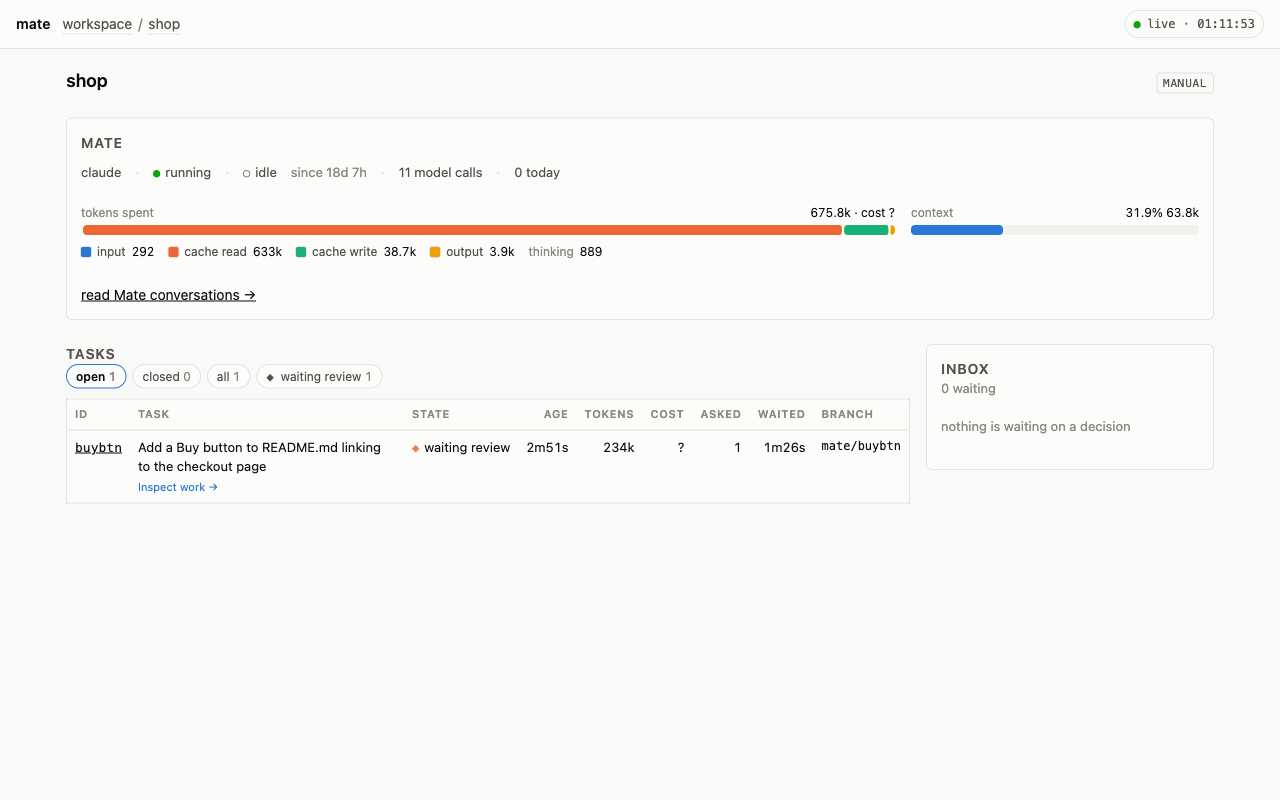The image size is (1280, 800).
Task: Click the context usage progress bar
Action: tap(1055, 230)
